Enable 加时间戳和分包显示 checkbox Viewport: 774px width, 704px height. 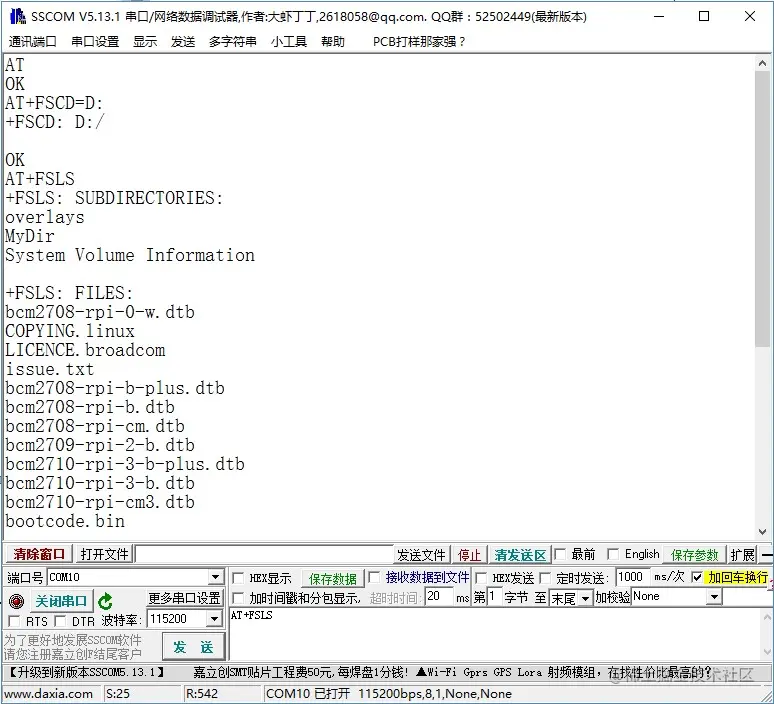[238, 598]
